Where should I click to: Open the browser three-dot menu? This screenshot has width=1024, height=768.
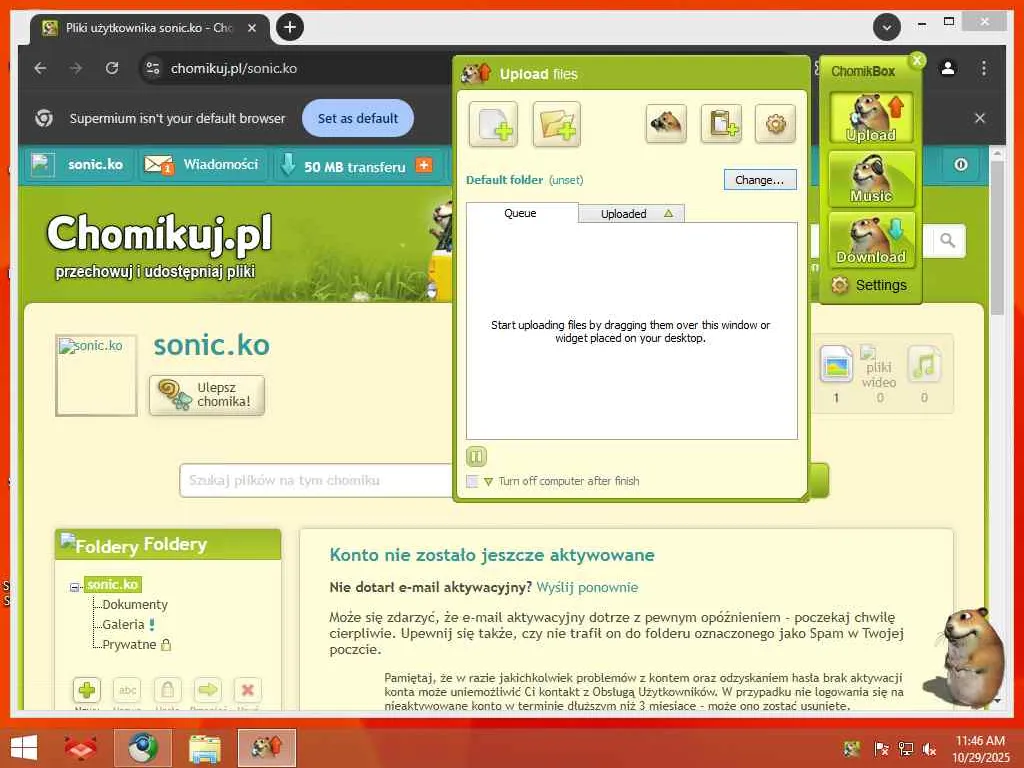tap(984, 68)
